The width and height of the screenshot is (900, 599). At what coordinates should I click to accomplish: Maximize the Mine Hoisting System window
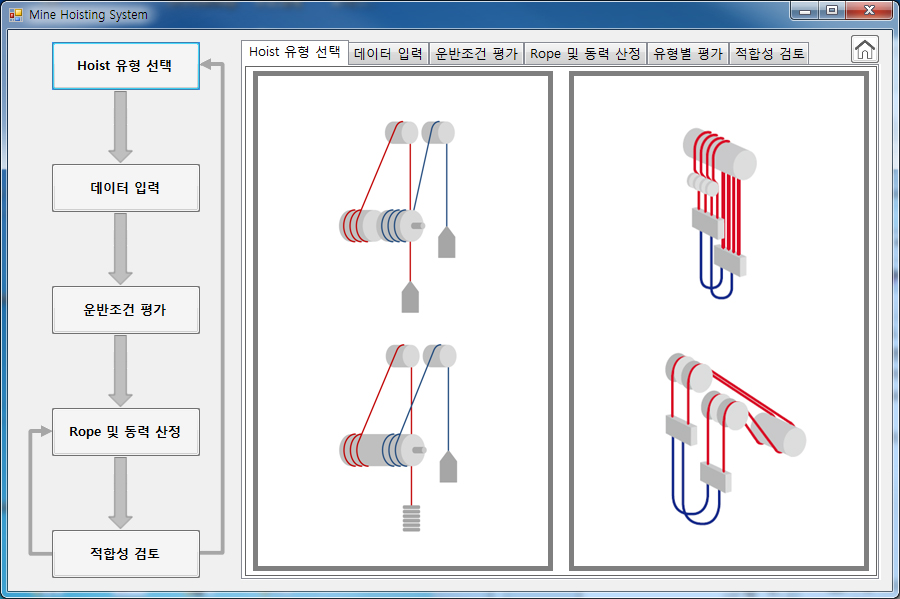pyautogui.click(x=832, y=11)
